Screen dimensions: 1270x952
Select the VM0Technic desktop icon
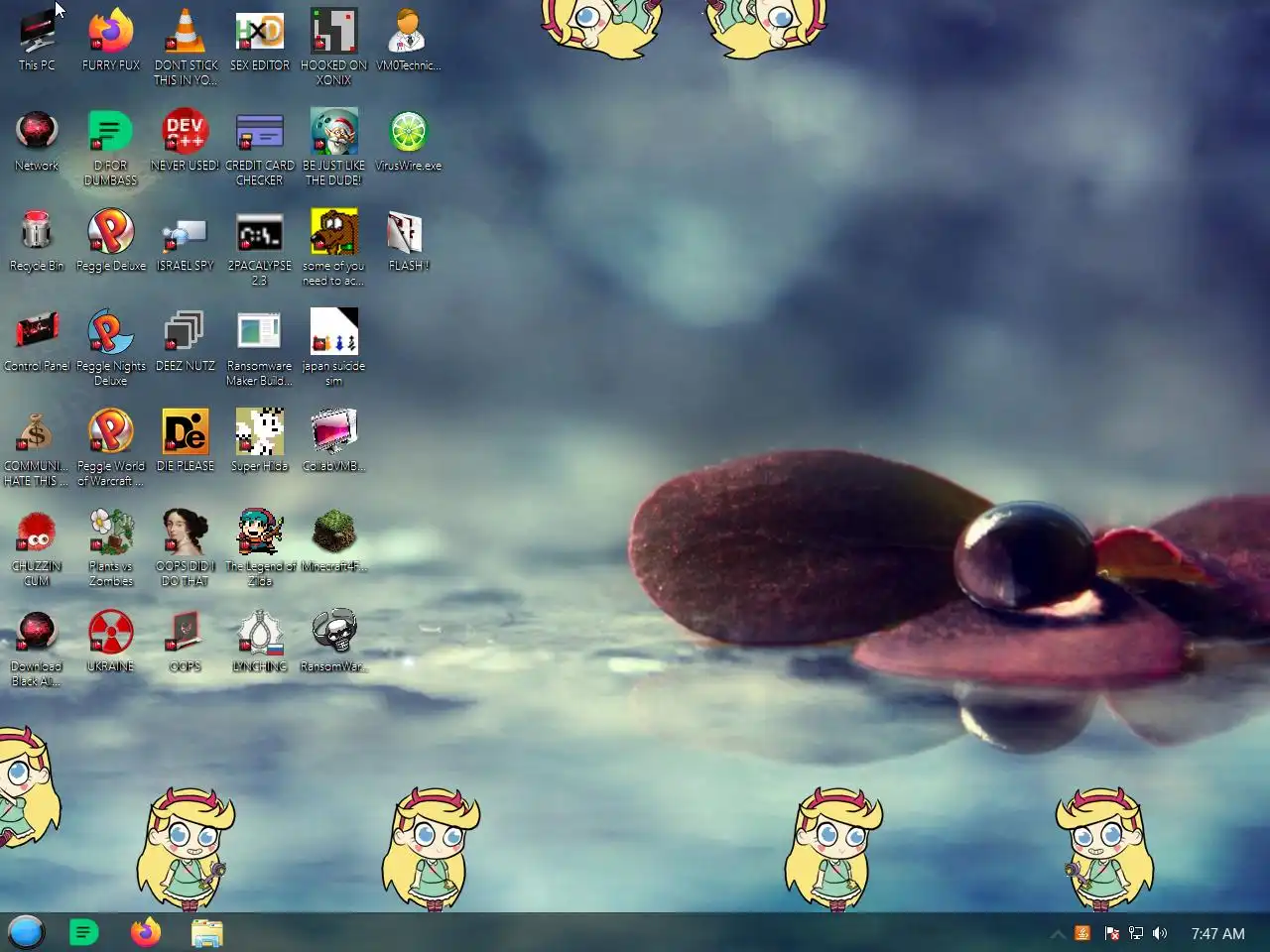[408, 40]
